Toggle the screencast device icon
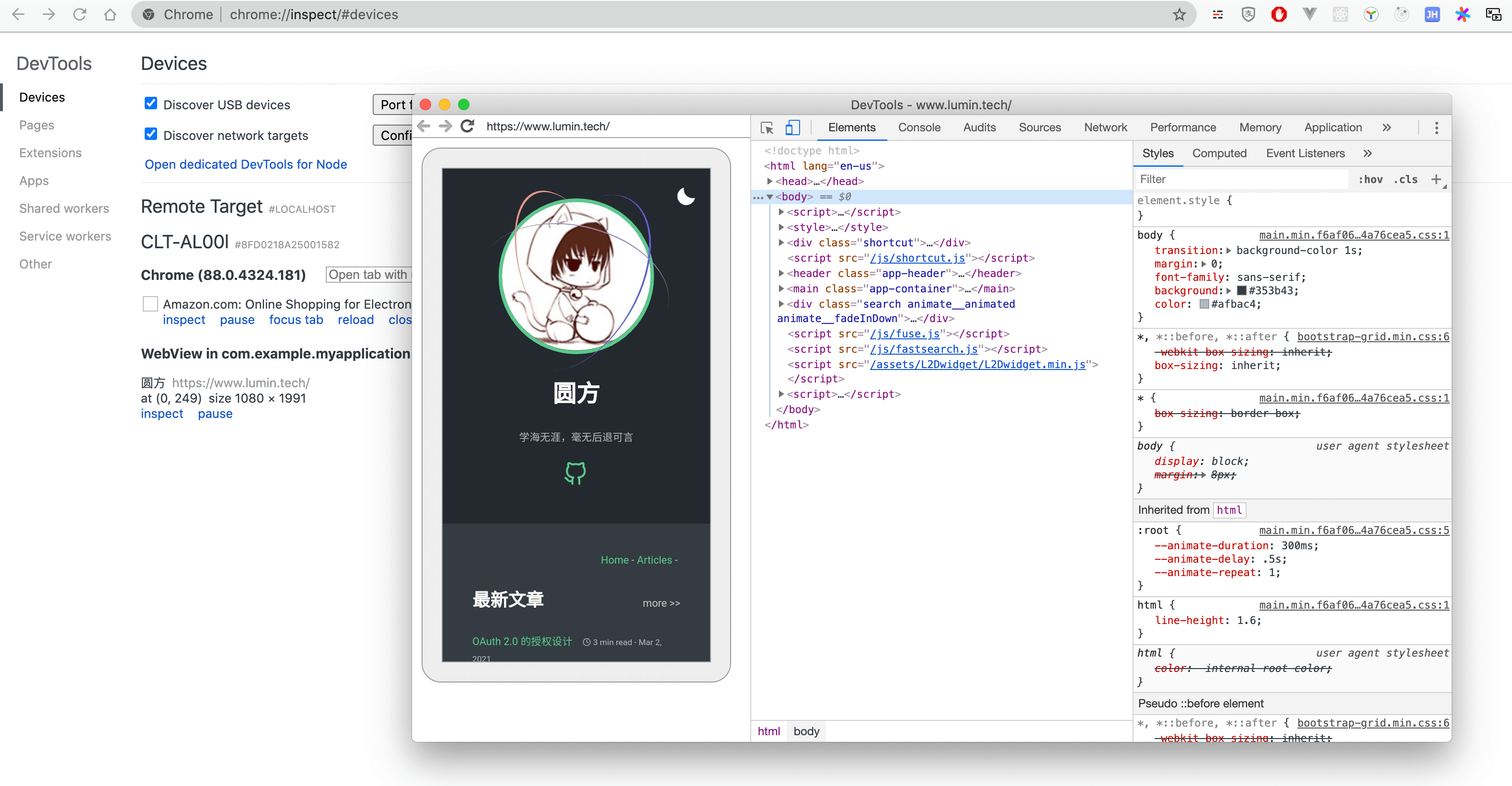Screen dimensions: 1512x786 (793, 127)
